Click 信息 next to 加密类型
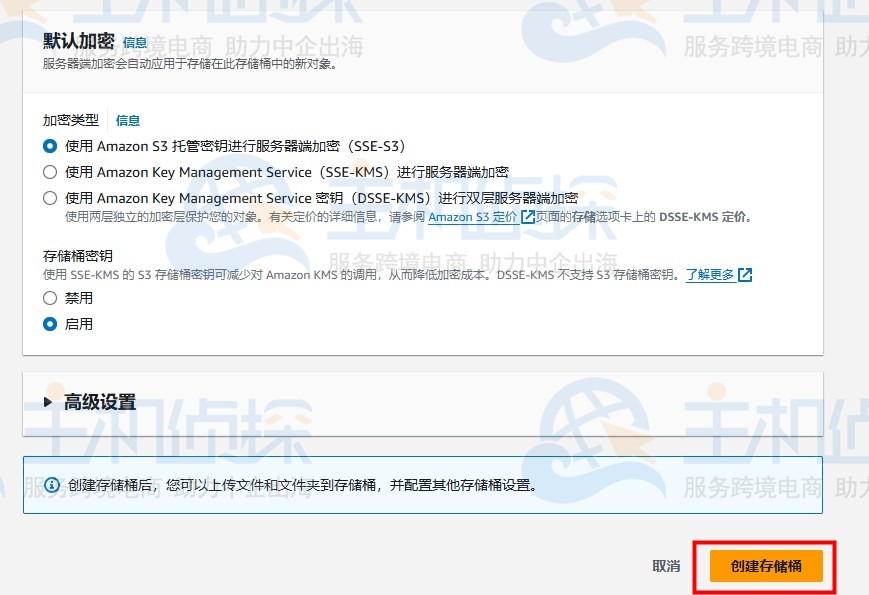 tap(127, 120)
